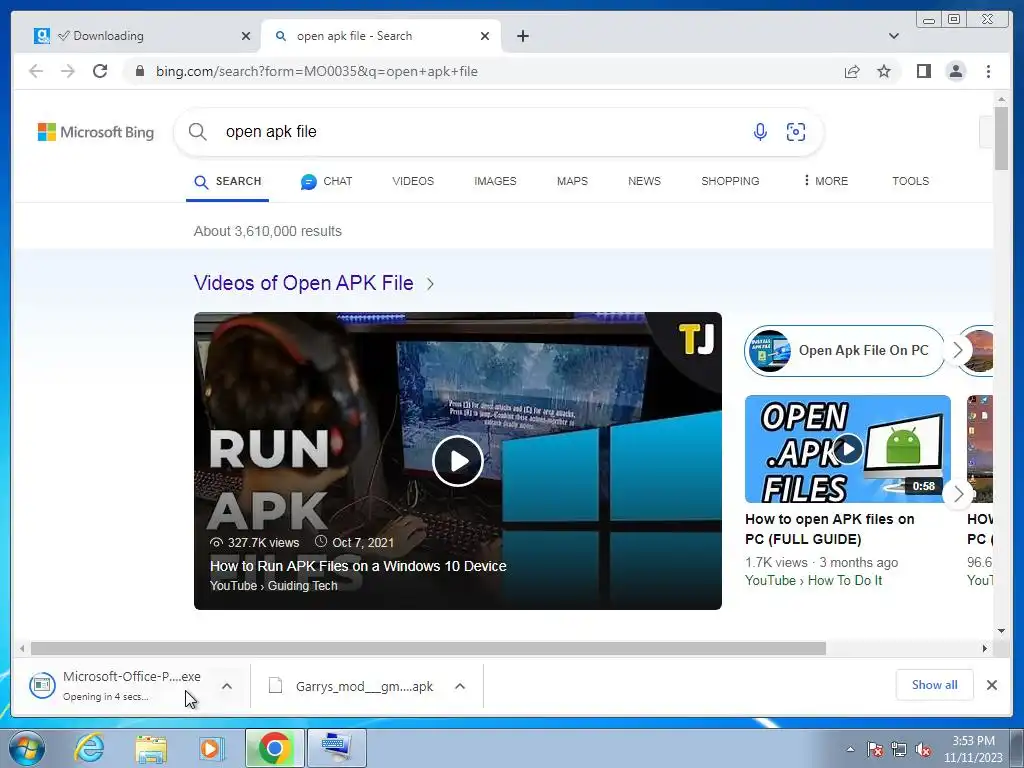Open Windows Explorer from the taskbar
1024x768 pixels.
(151, 748)
